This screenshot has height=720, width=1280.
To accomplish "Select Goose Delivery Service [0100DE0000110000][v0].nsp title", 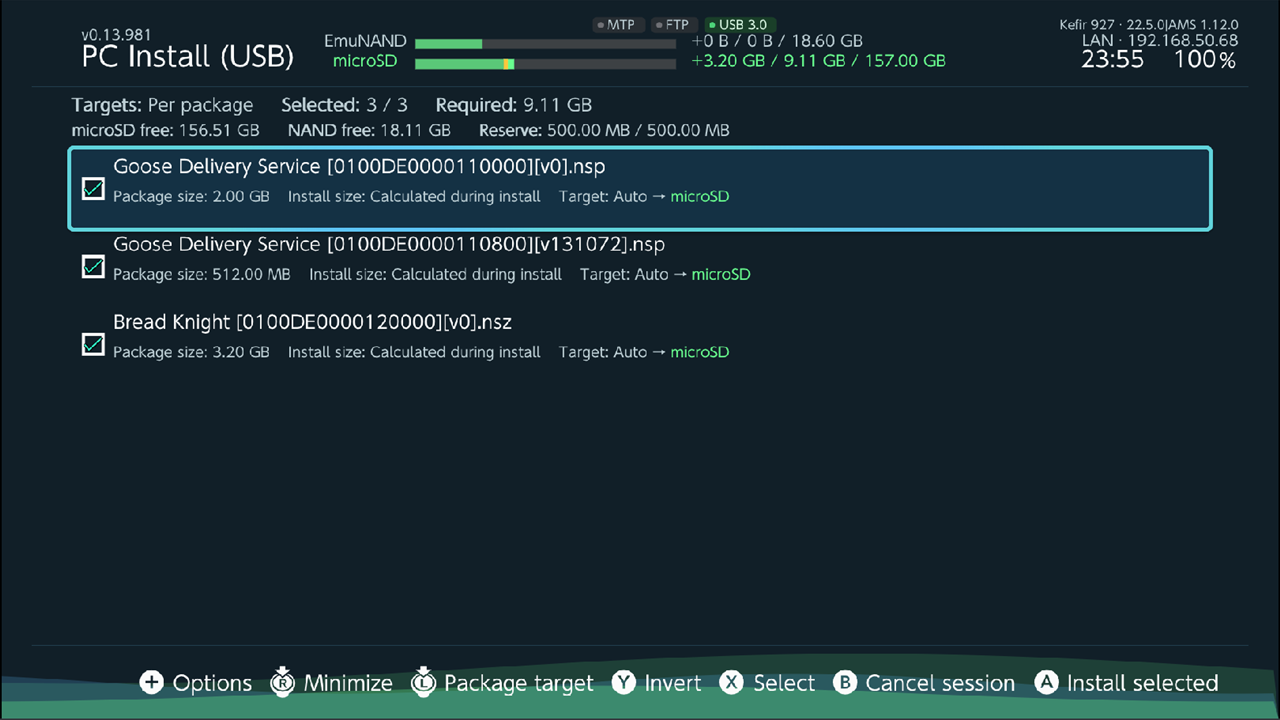I will [359, 166].
